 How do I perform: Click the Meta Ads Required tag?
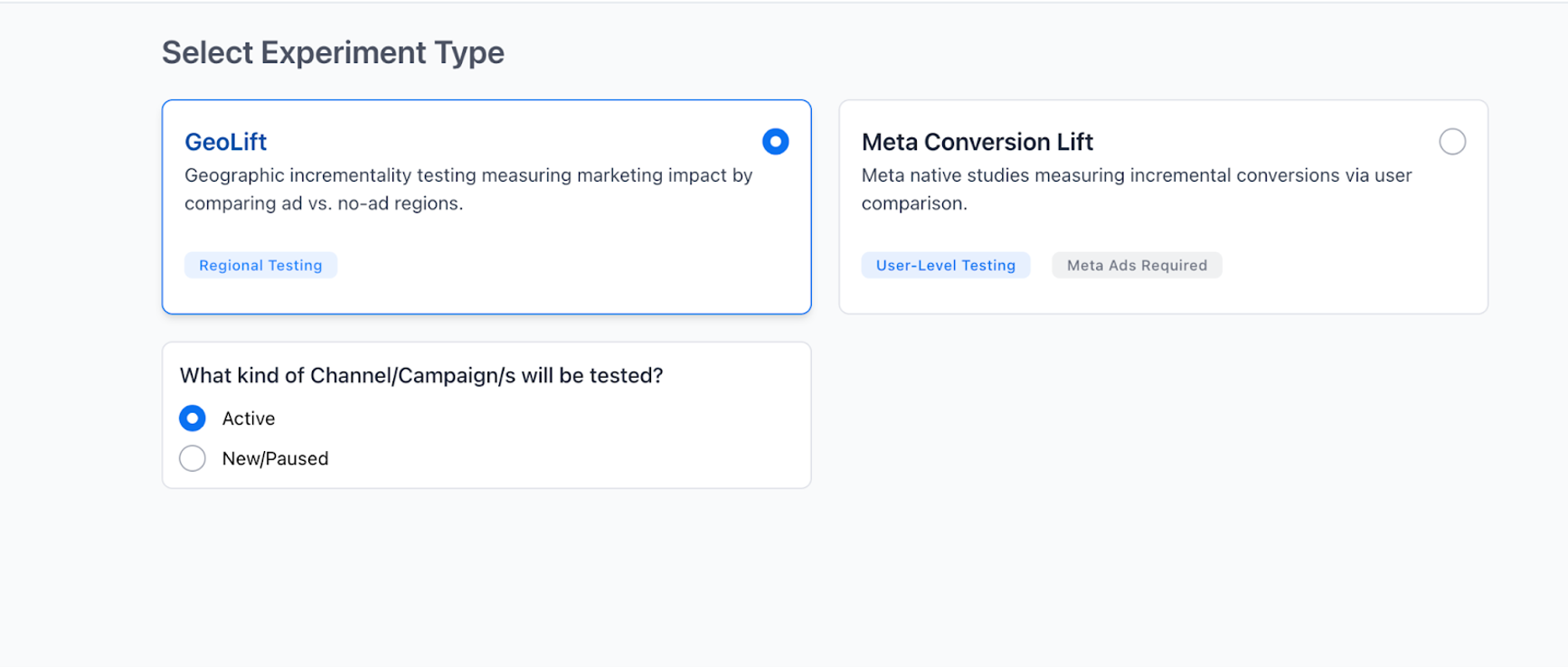coord(1137,265)
